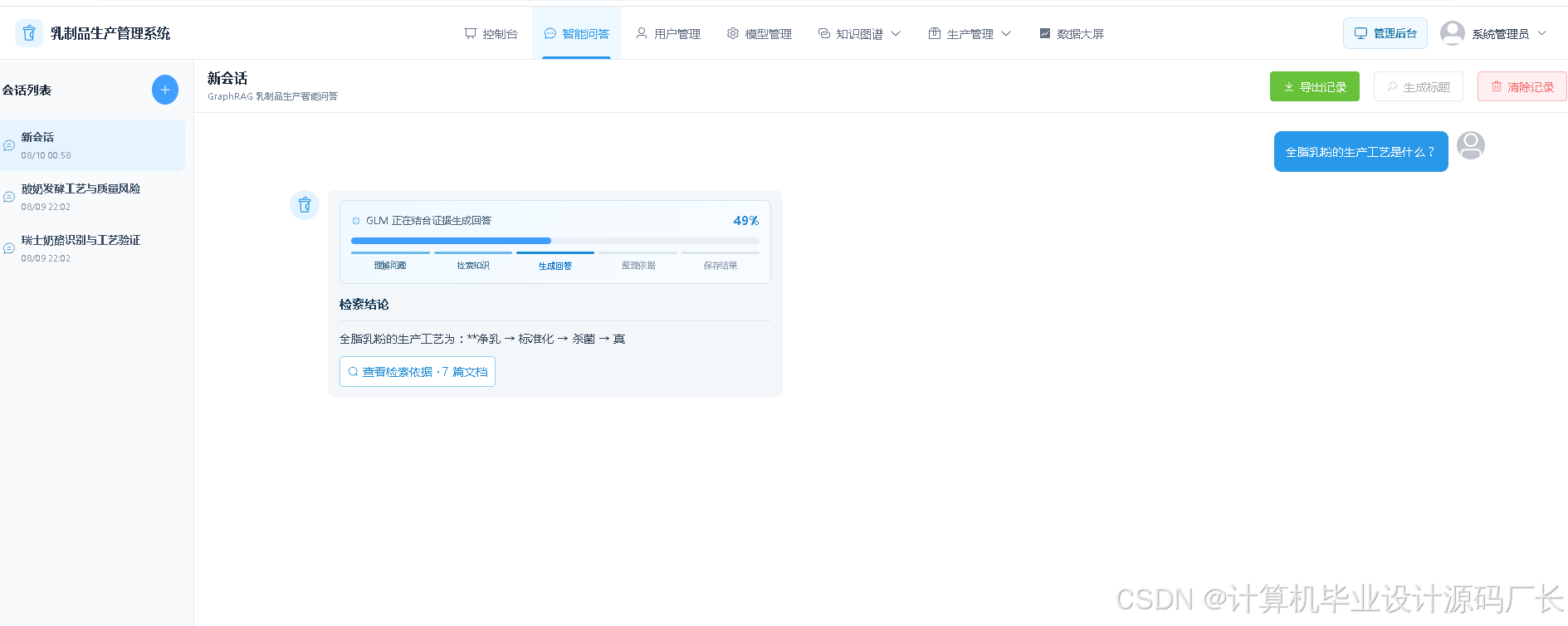Click the GLM 正在结合证据生成回答 status text
Screen dimensions: 1568x626
coord(429,221)
